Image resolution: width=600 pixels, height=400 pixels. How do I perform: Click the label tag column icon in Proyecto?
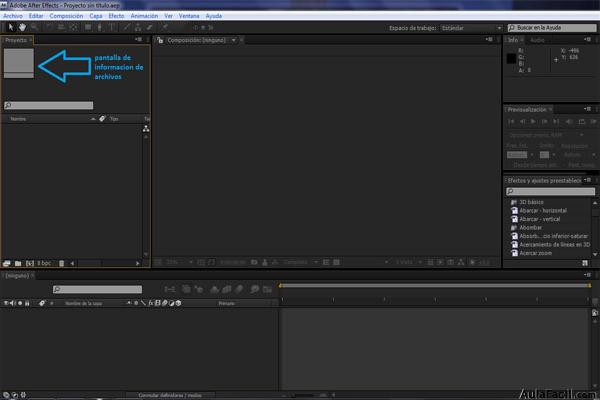coord(102,119)
